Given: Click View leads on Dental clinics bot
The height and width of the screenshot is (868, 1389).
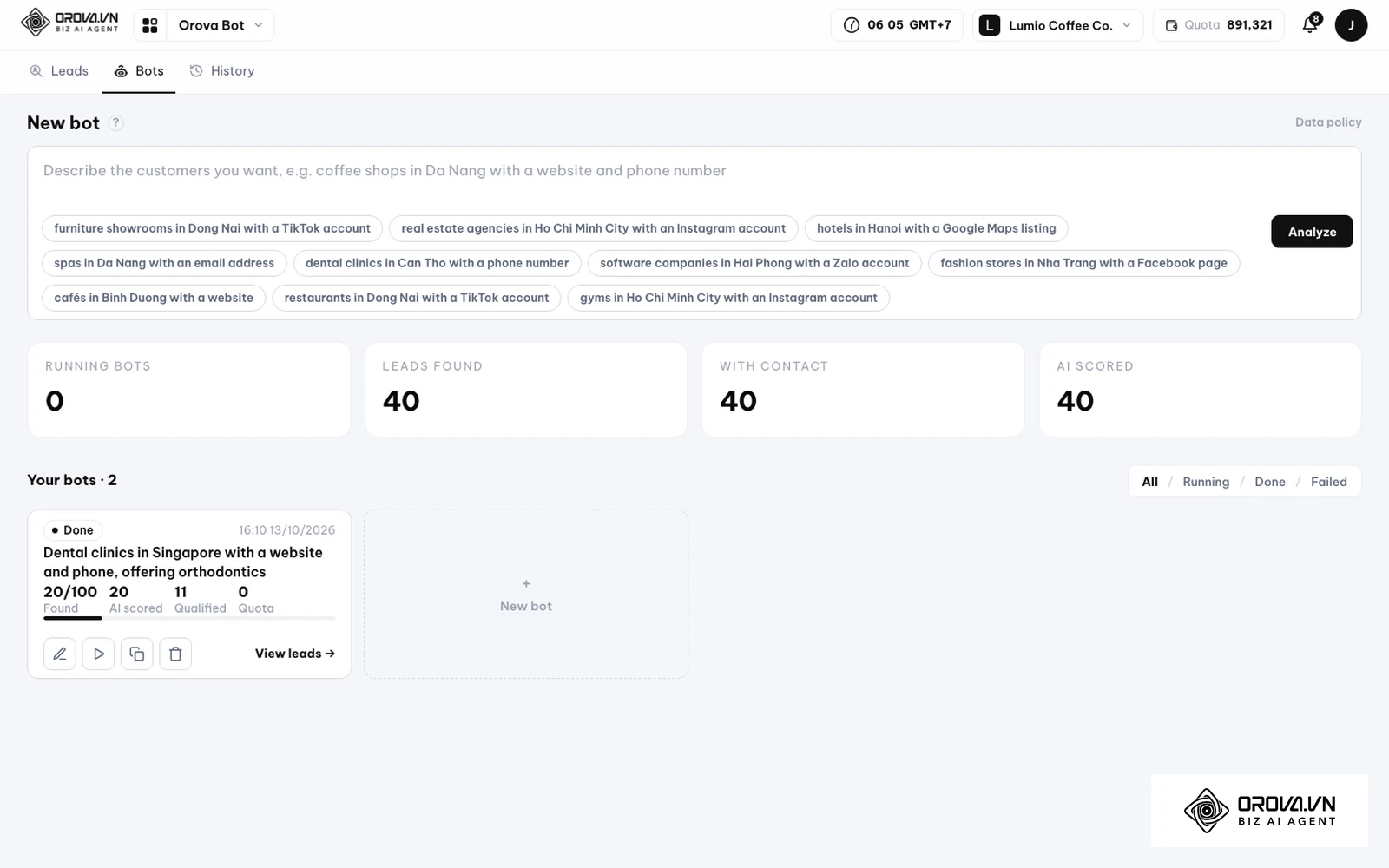Looking at the screenshot, I should click(295, 654).
